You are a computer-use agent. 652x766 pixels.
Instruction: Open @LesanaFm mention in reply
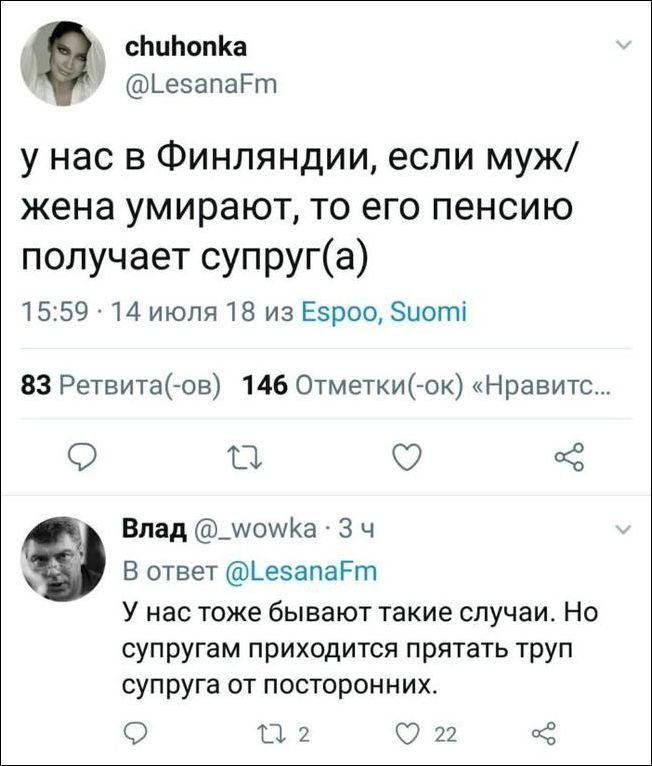(x=300, y=571)
